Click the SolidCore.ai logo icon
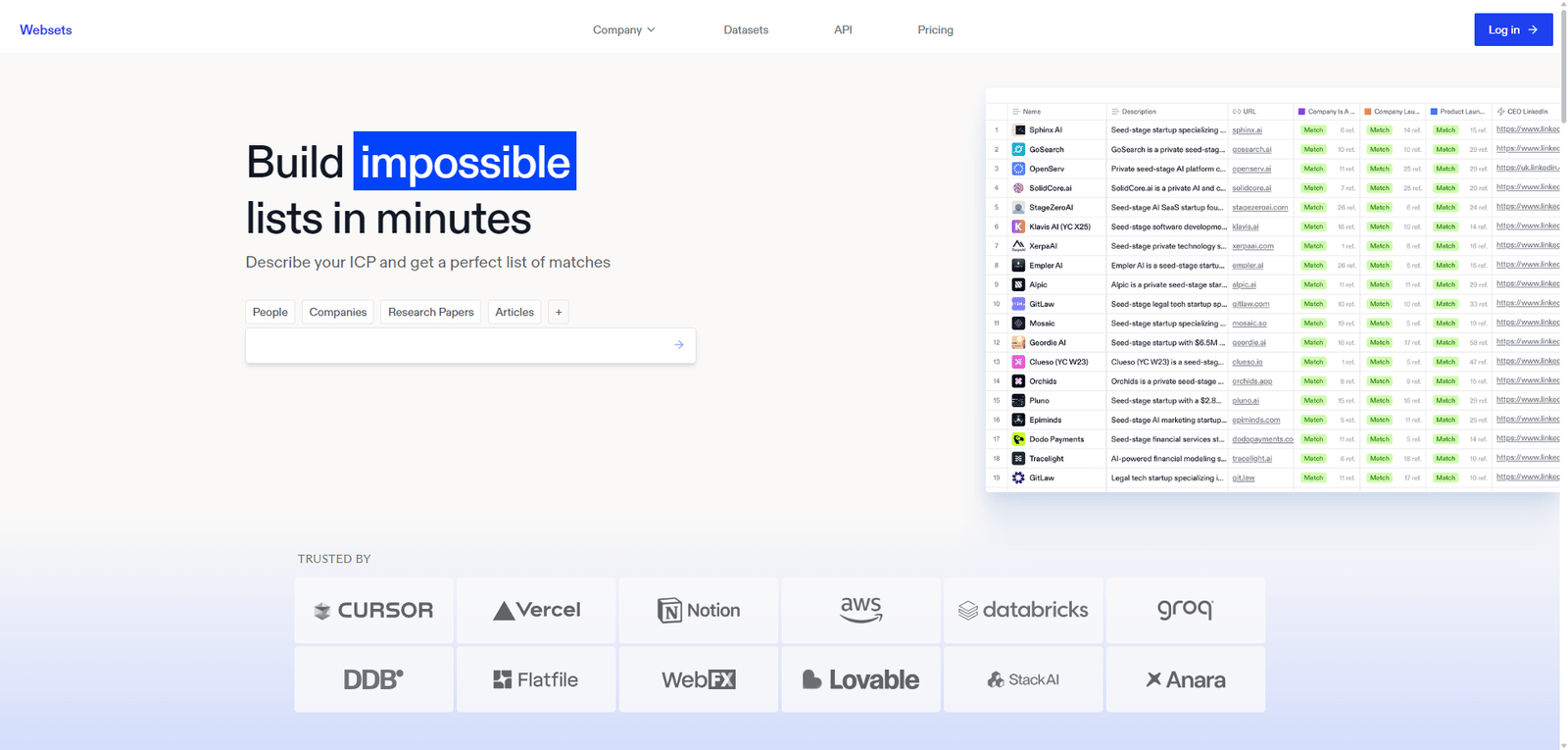 click(1018, 188)
